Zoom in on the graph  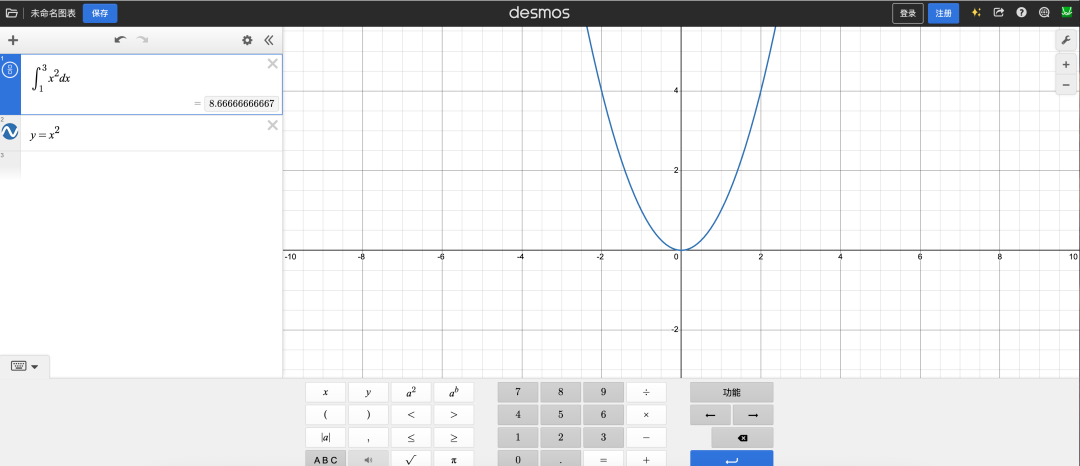click(x=1066, y=64)
